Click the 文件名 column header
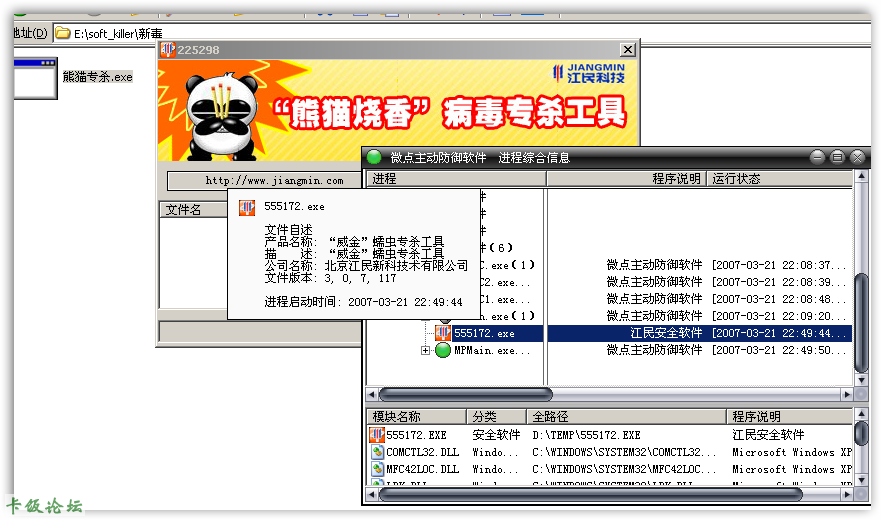Viewport: 882px width, 521px height. [194, 210]
